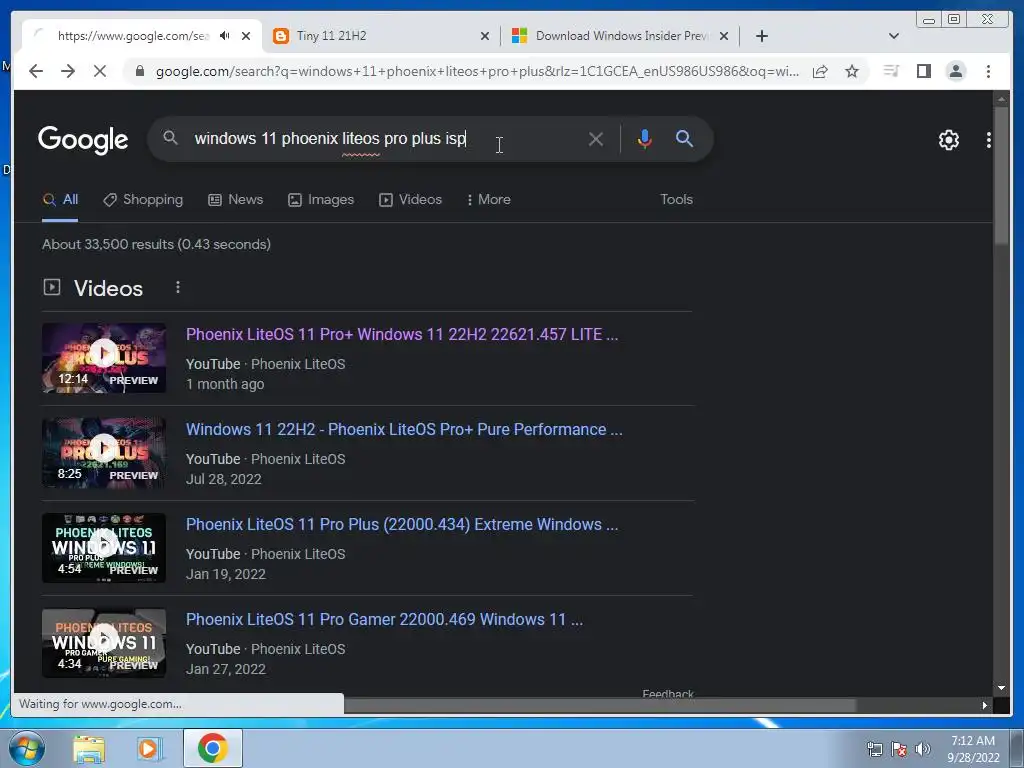Switch to Shopping results

(x=143, y=200)
